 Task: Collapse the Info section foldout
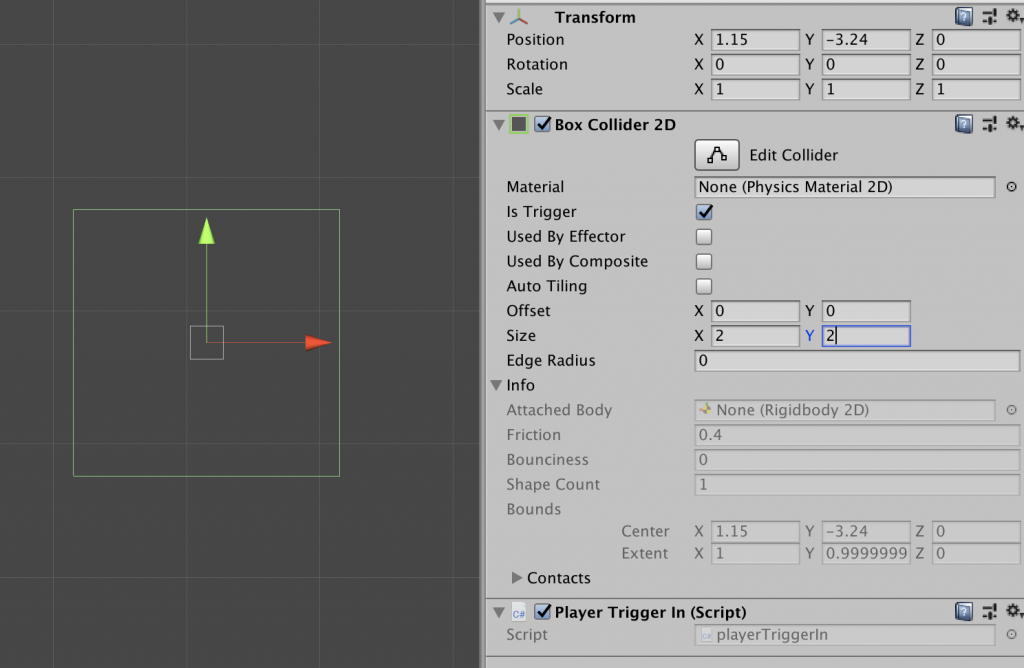496,385
